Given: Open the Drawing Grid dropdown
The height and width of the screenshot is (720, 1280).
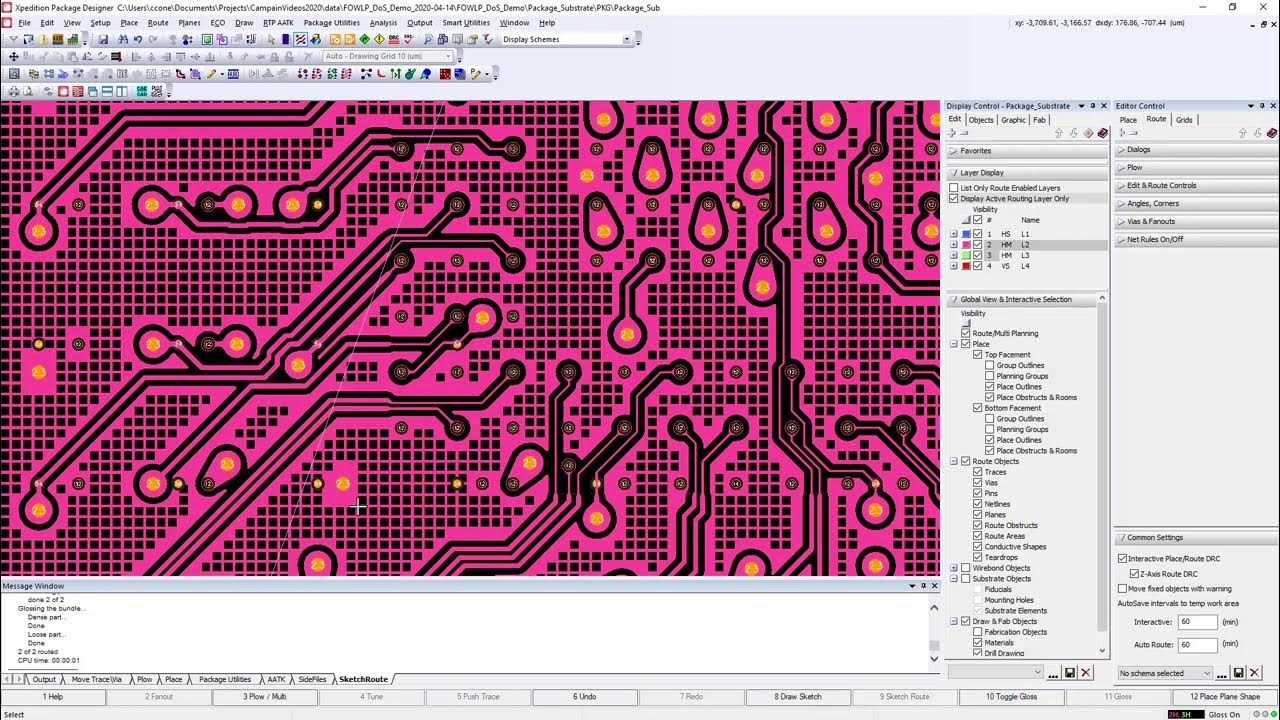Looking at the screenshot, I should pos(448,57).
